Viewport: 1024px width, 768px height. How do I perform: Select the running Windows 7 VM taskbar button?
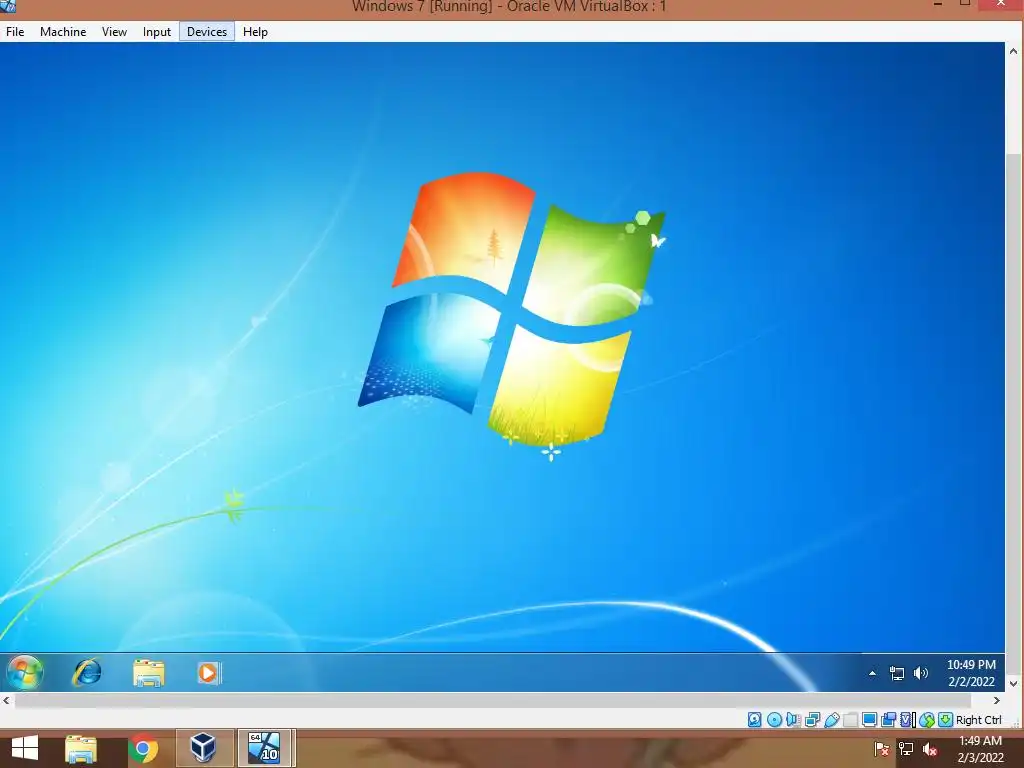(x=264, y=748)
